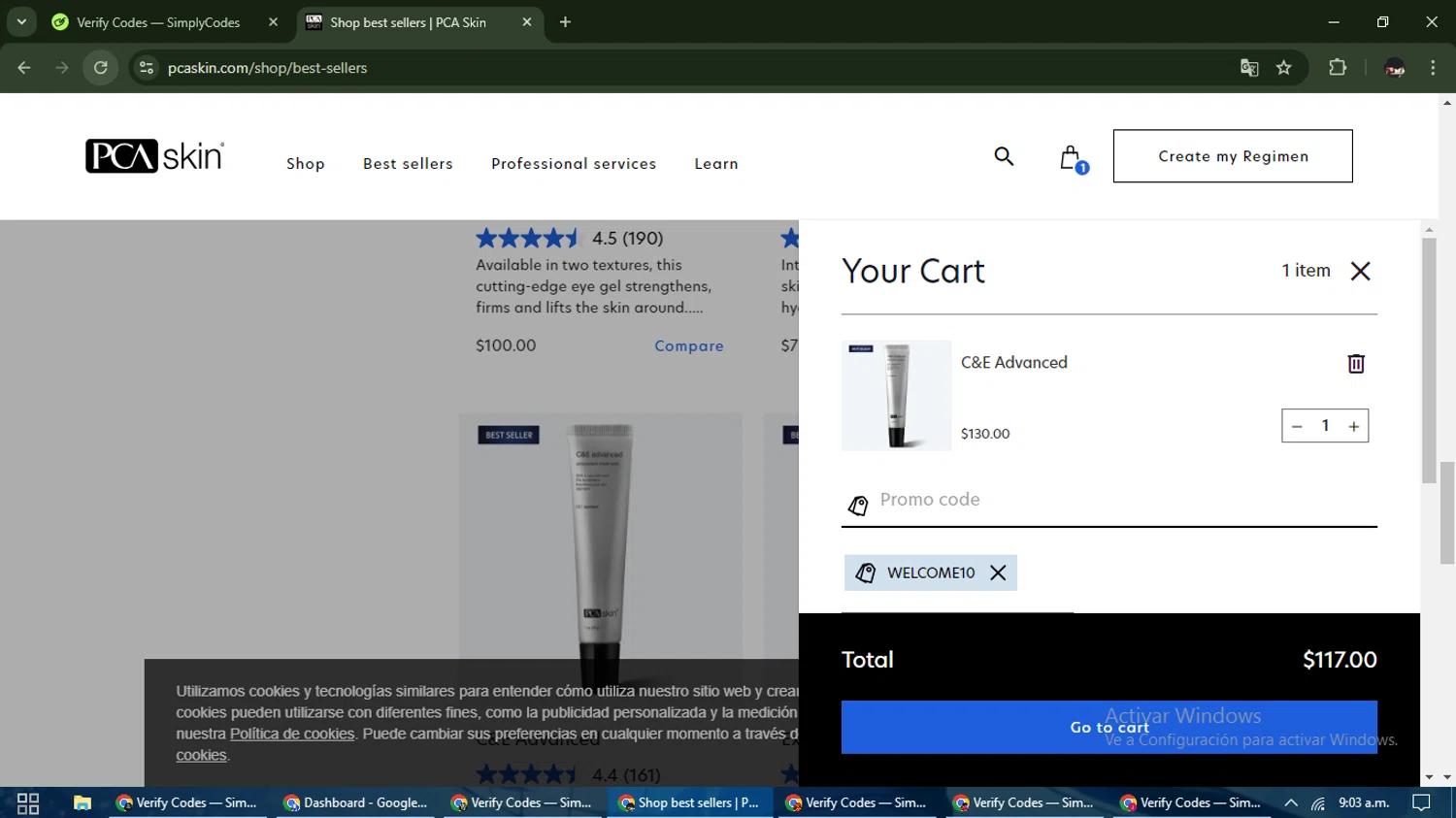1456x818 pixels.
Task: Remove the WELCOME10 promo code
Action: [998, 573]
